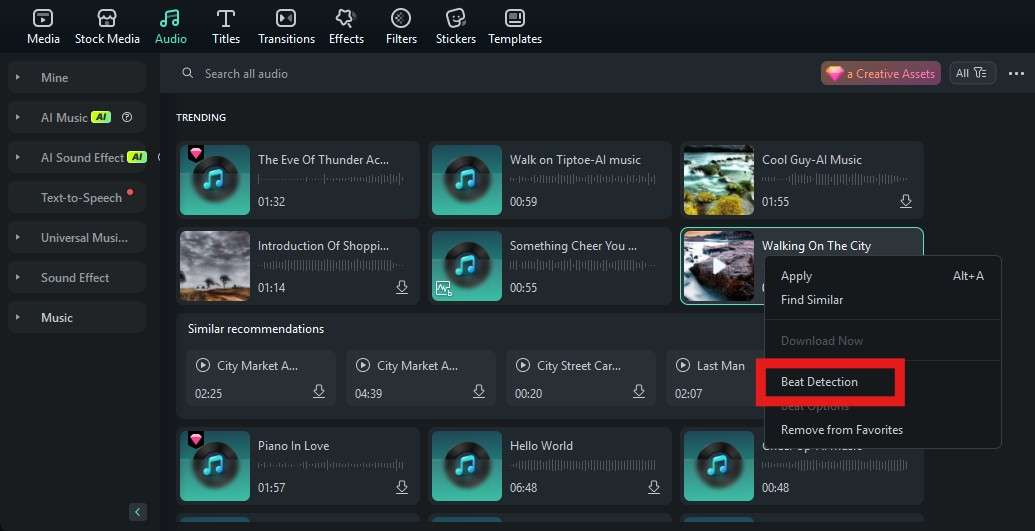Click the Eve Of Thunder waveform
Viewport: 1035px width, 531px height.
(x=331, y=179)
